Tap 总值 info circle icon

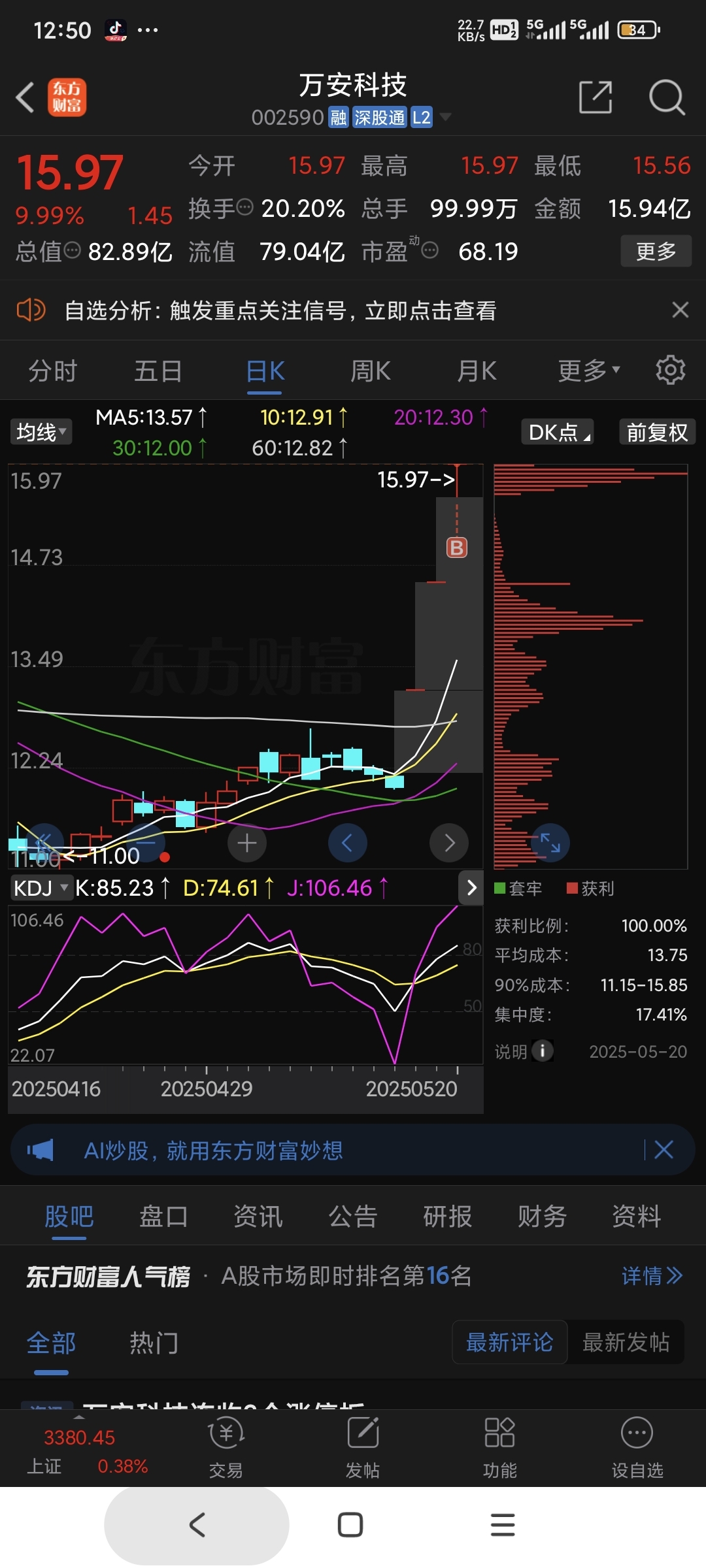coord(72,250)
